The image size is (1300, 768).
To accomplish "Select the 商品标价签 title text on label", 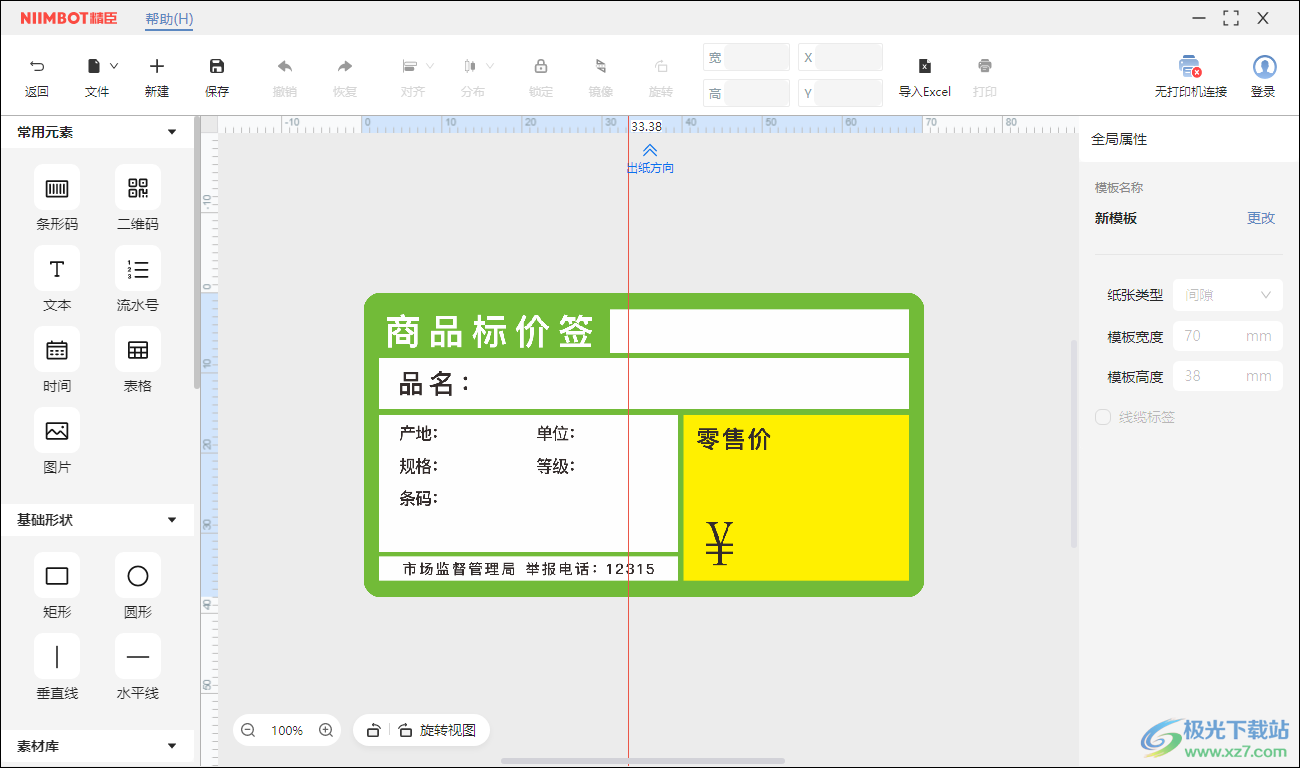I will pyautogui.click(x=490, y=332).
